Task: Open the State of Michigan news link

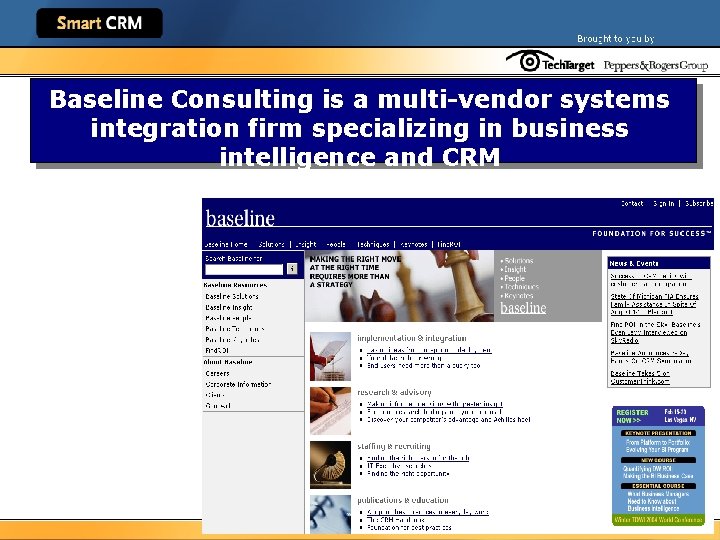Action: (654, 304)
